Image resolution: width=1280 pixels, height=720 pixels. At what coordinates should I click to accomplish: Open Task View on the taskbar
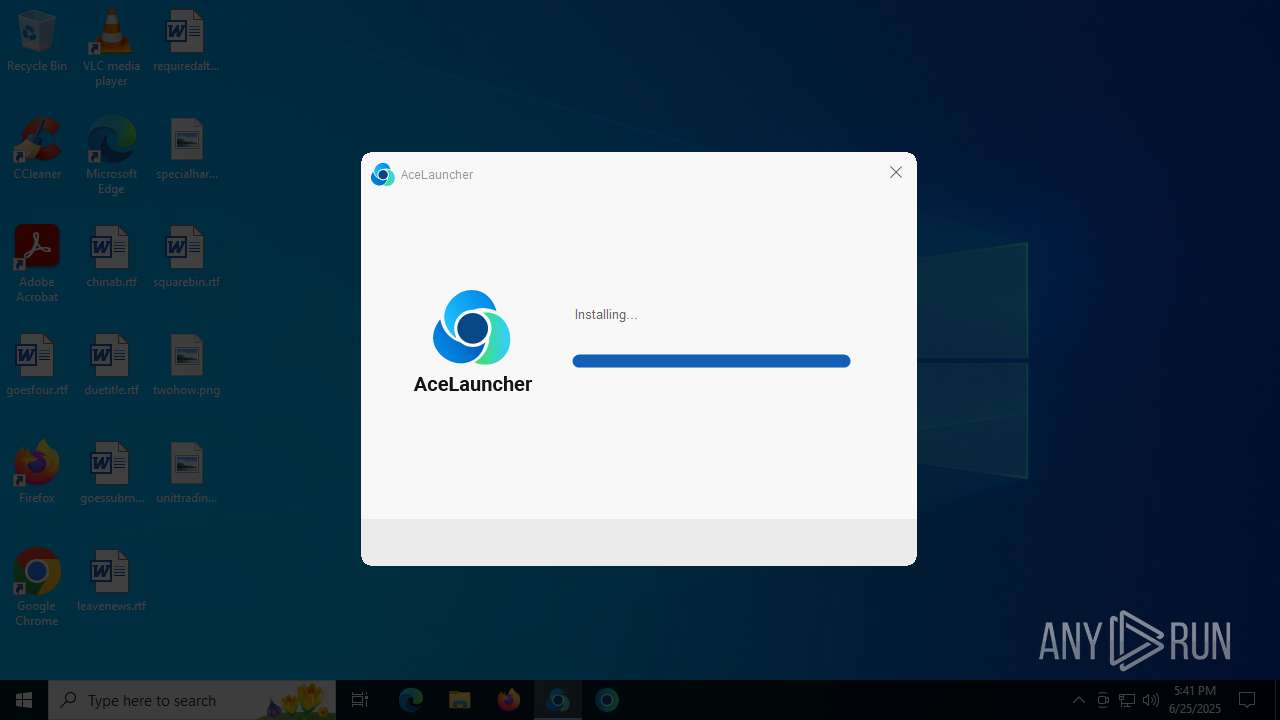[360, 700]
